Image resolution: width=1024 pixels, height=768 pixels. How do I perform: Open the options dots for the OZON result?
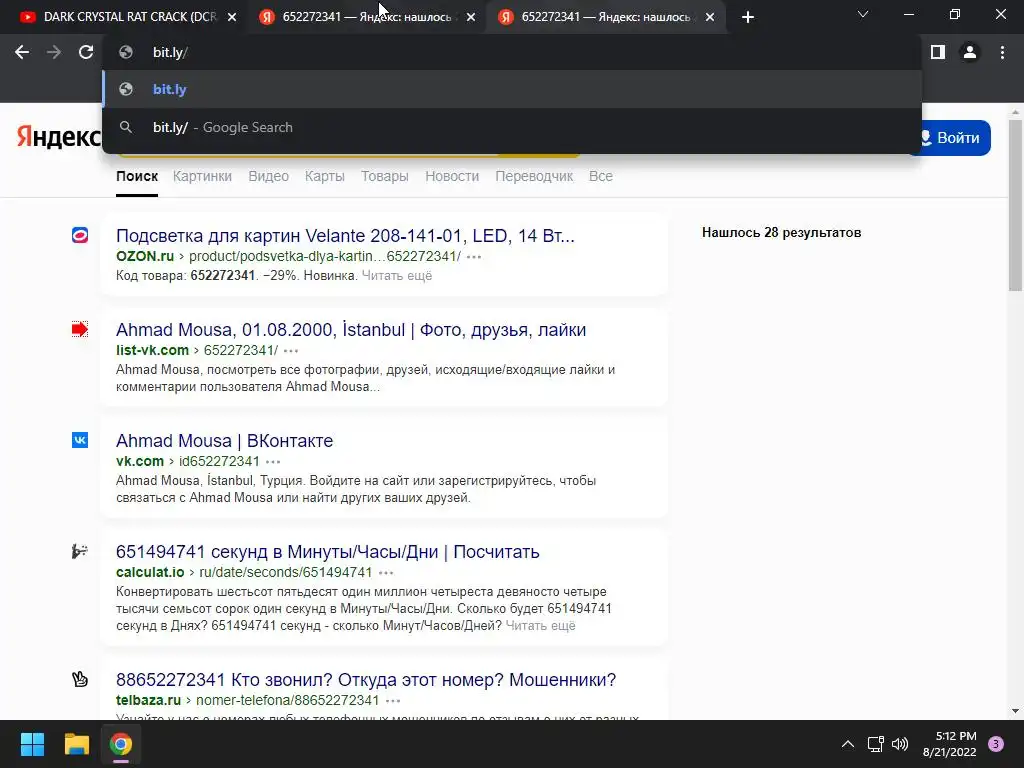pyautogui.click(x=474, y=257)
